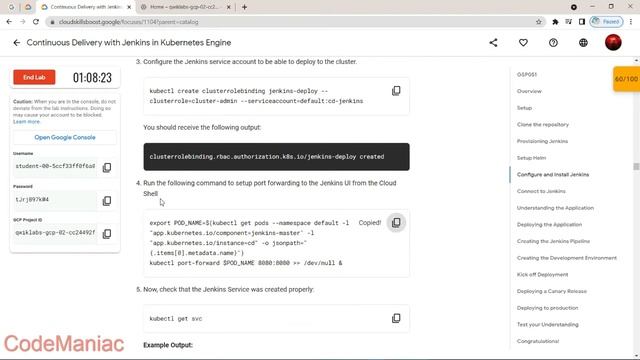The width and height of the screenshot is (640, 360).
Task: Open Chrome's three-dot menu
Action: [x=631, y=22]
